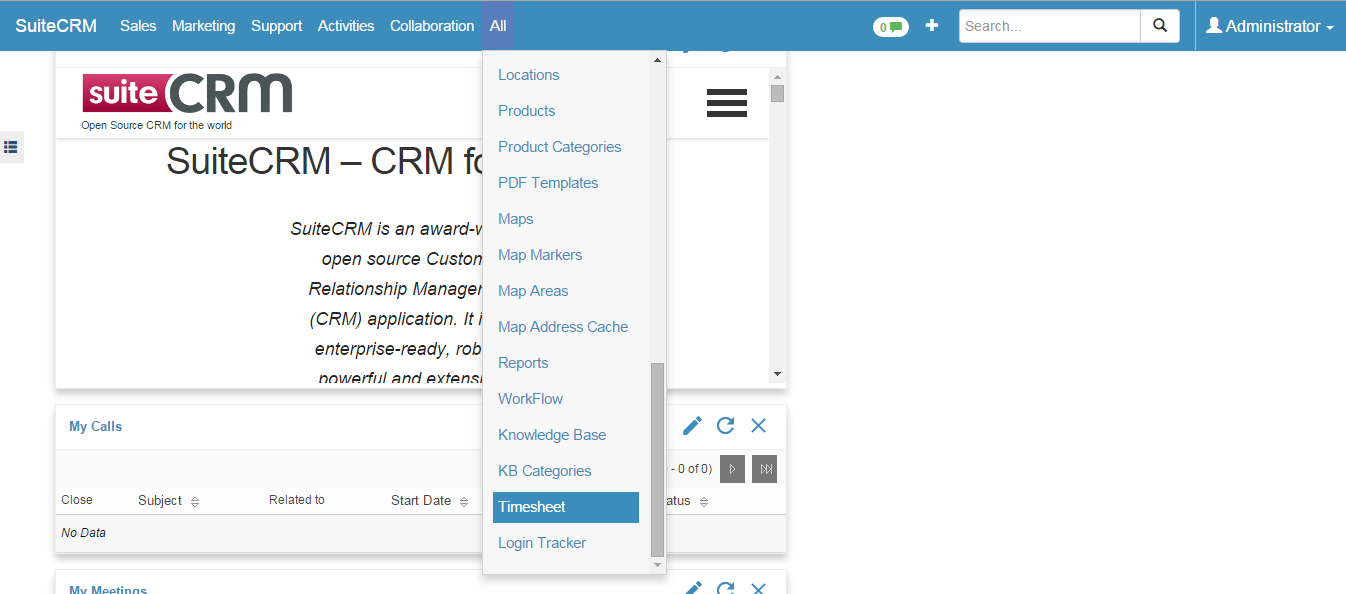Click the Related to column header
1346x594 pixels.
(x=297, y=500)
